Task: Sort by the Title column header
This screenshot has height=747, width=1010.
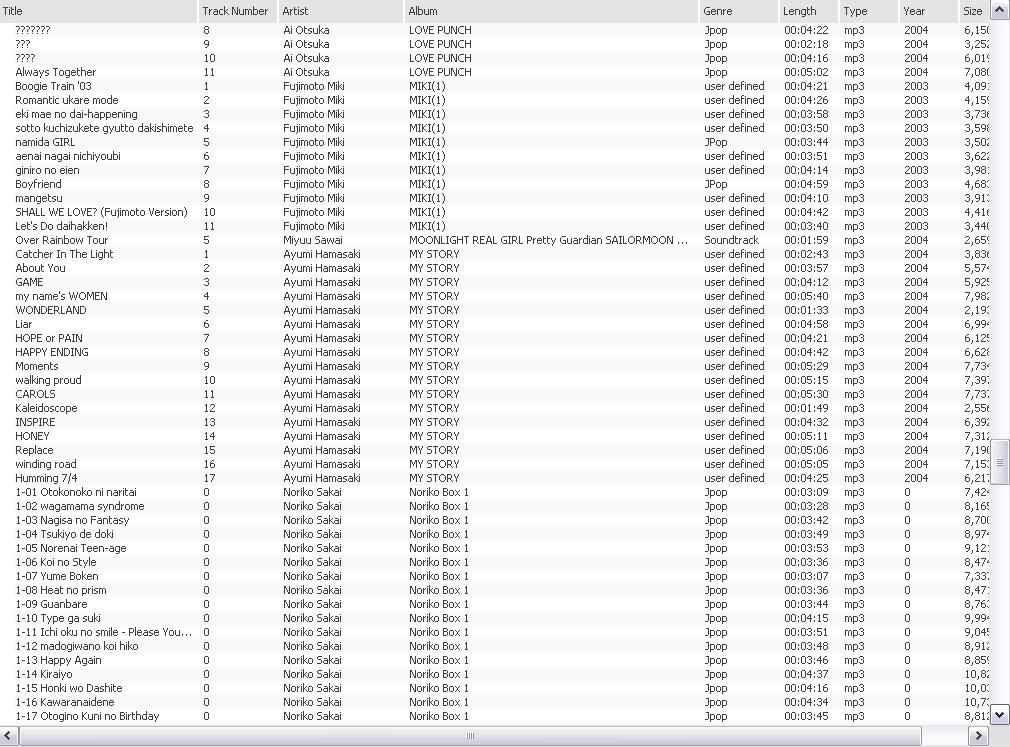Action: click(x=98, y=11)
